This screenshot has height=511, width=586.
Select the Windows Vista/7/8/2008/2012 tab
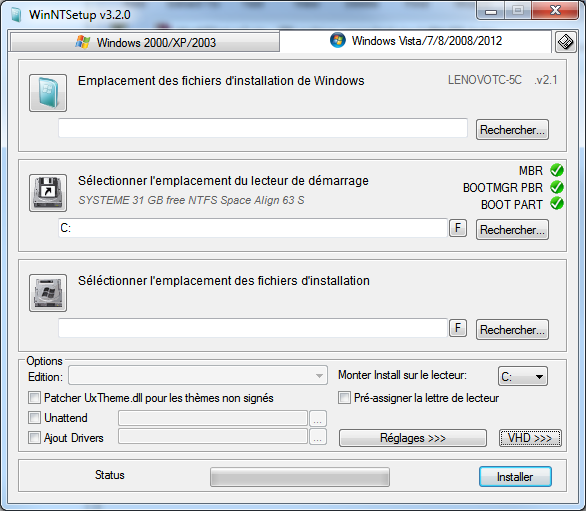coord(416,41)
